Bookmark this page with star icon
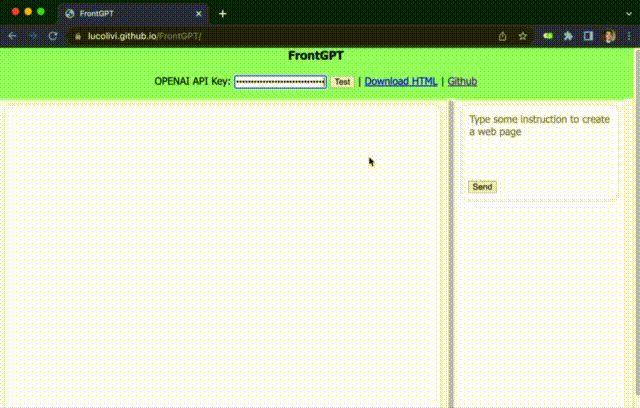The height and width of the screenshot is (408, 640). click(522, 36)
